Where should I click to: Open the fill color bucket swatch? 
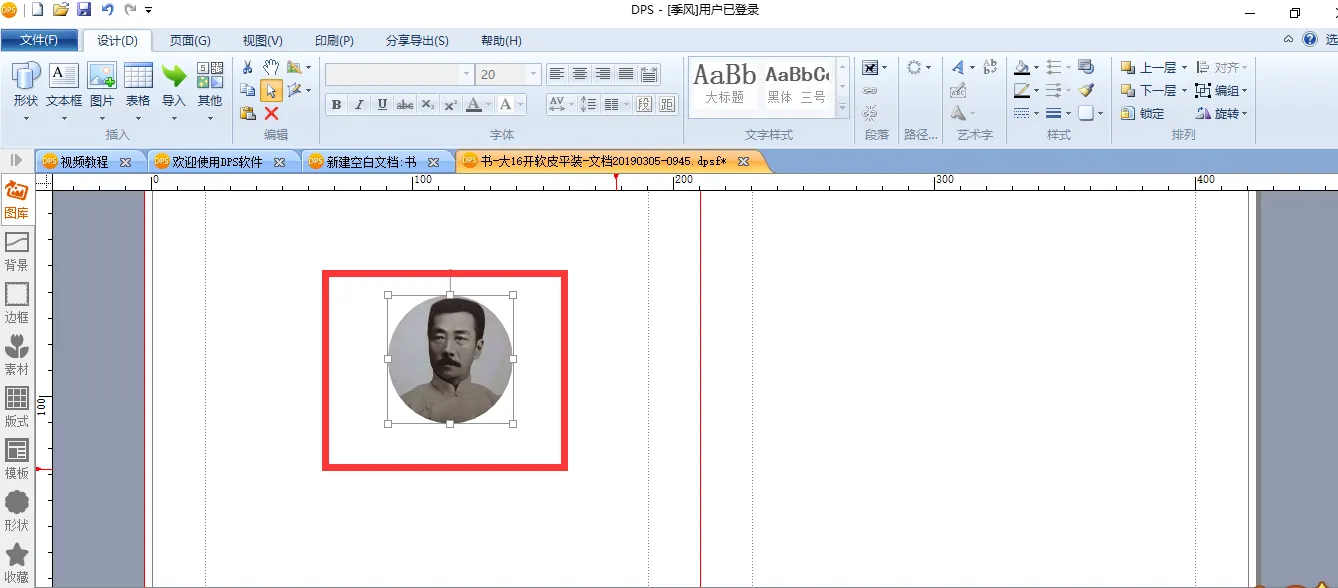coord(1021,68)
